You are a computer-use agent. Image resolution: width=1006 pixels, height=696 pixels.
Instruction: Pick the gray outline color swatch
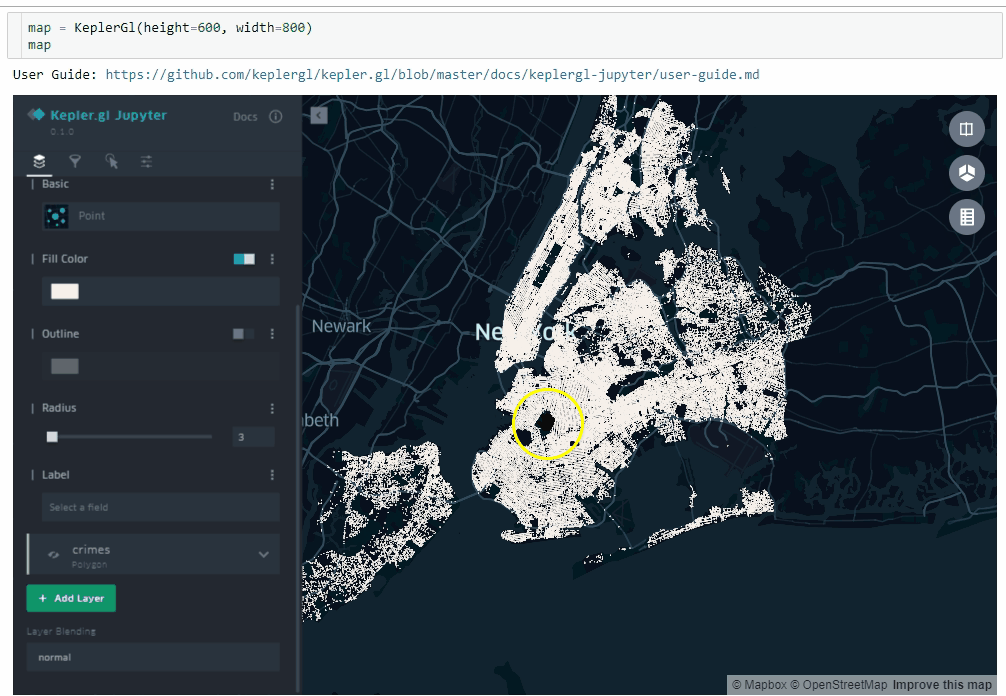65,366
